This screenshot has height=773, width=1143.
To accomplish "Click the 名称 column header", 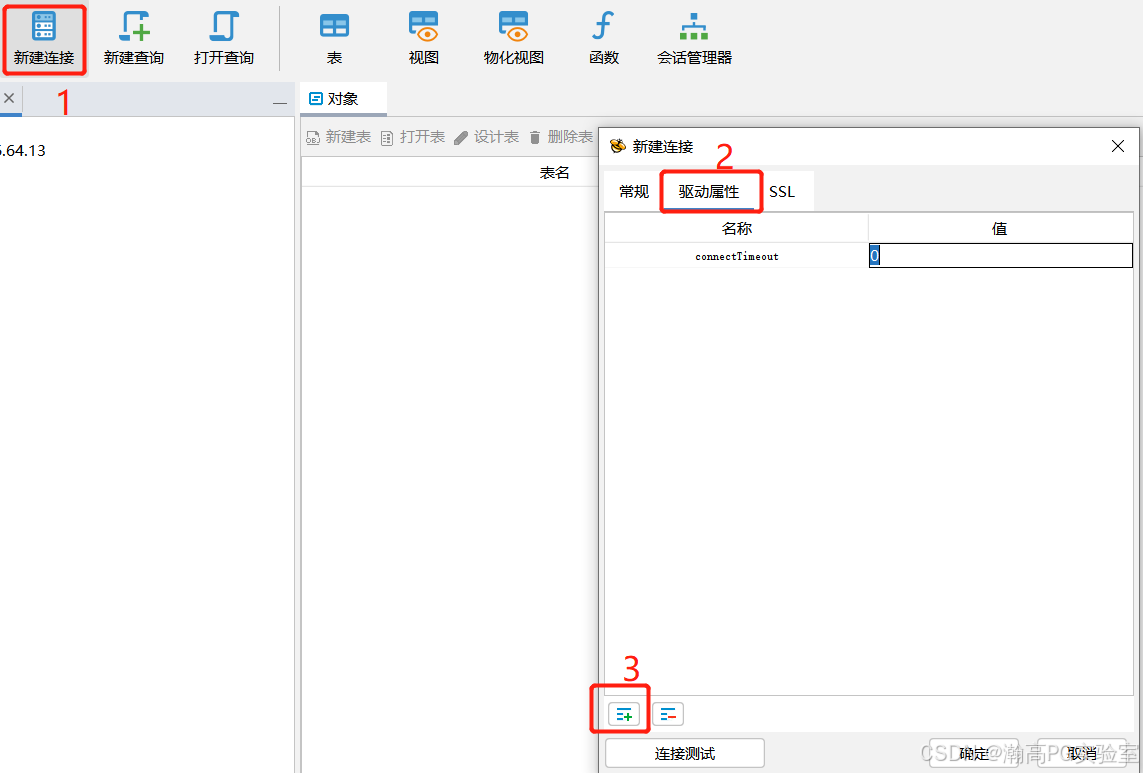I will 737,228.
